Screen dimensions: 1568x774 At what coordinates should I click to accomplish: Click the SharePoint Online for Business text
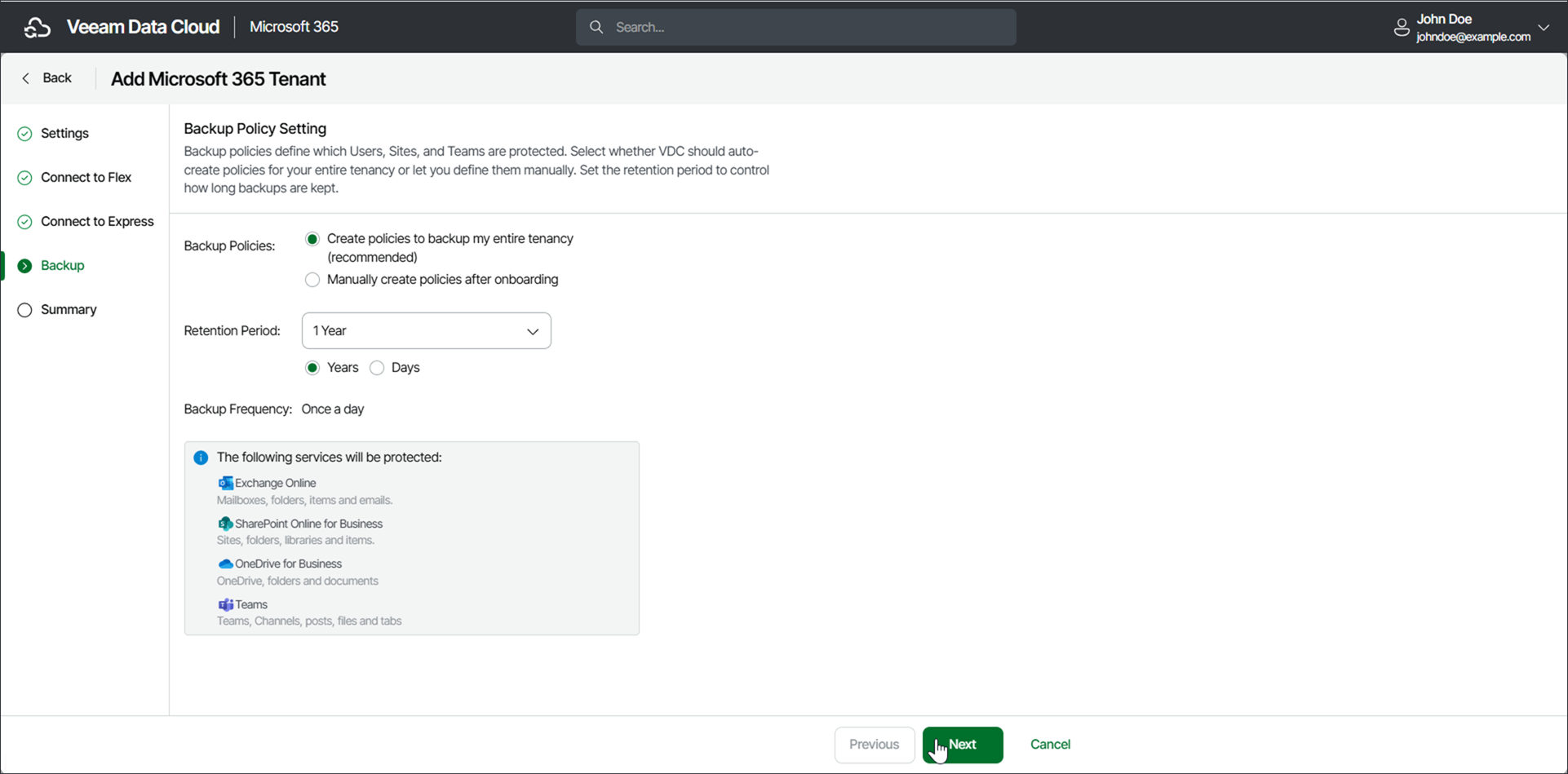tap(309, 524)
